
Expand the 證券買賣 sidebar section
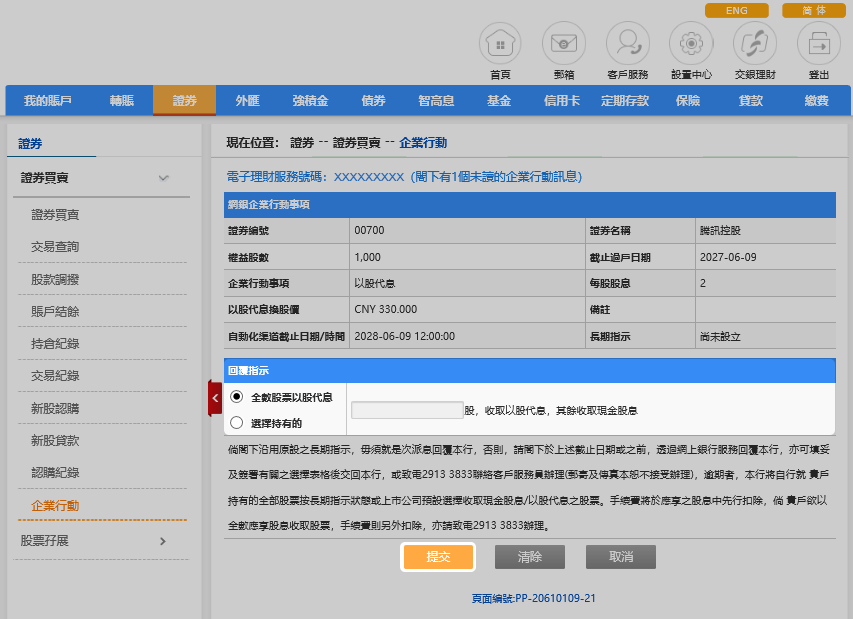[164, 178]
